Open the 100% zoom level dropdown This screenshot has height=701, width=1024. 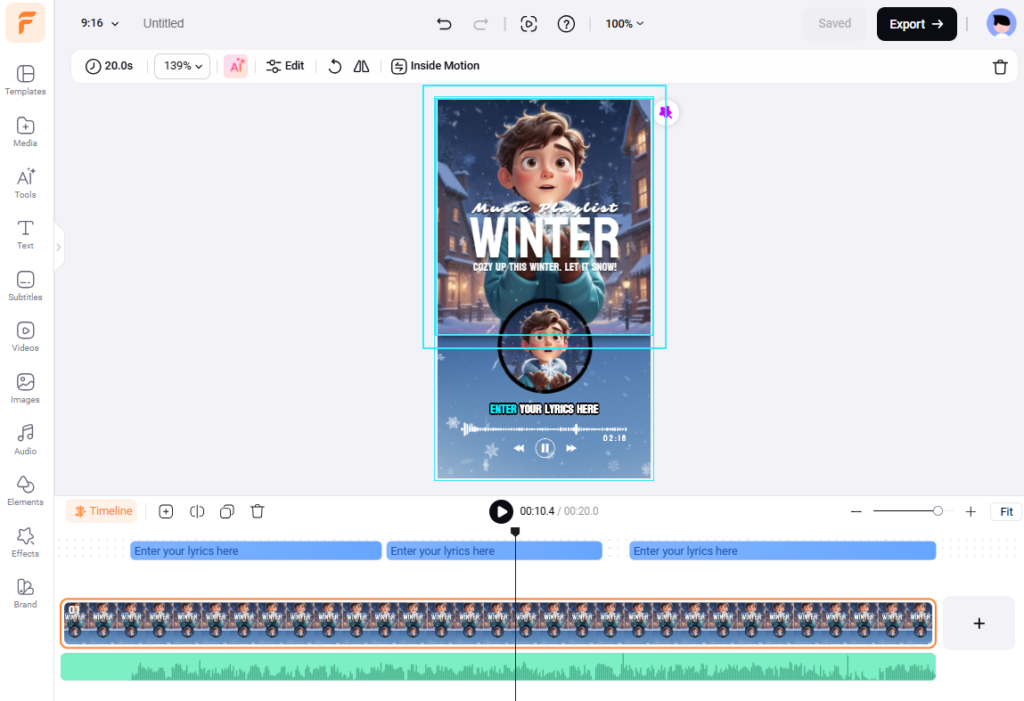point(624,23)
